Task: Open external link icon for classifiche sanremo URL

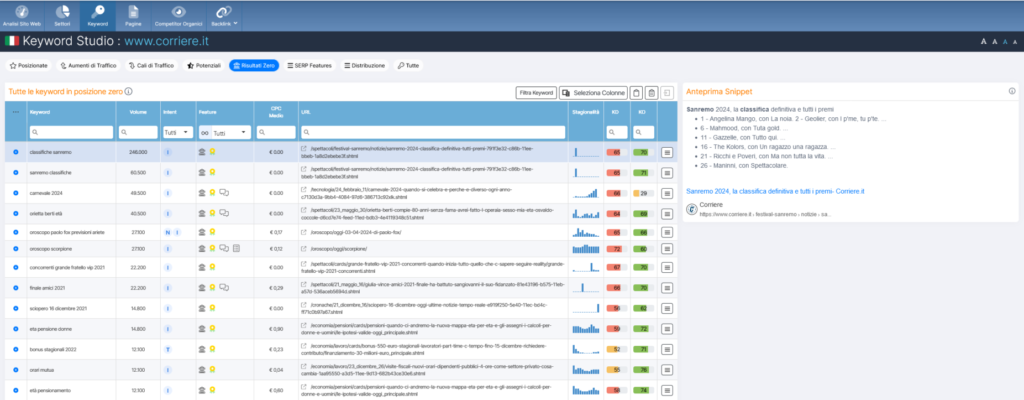Action: 304,148
